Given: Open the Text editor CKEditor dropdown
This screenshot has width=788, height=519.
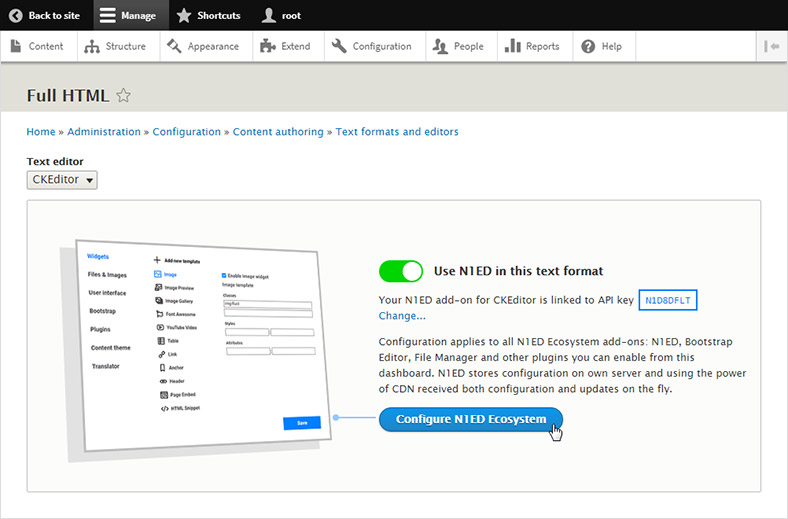Looking at the screenshot, I should click(x=62, y=180).
